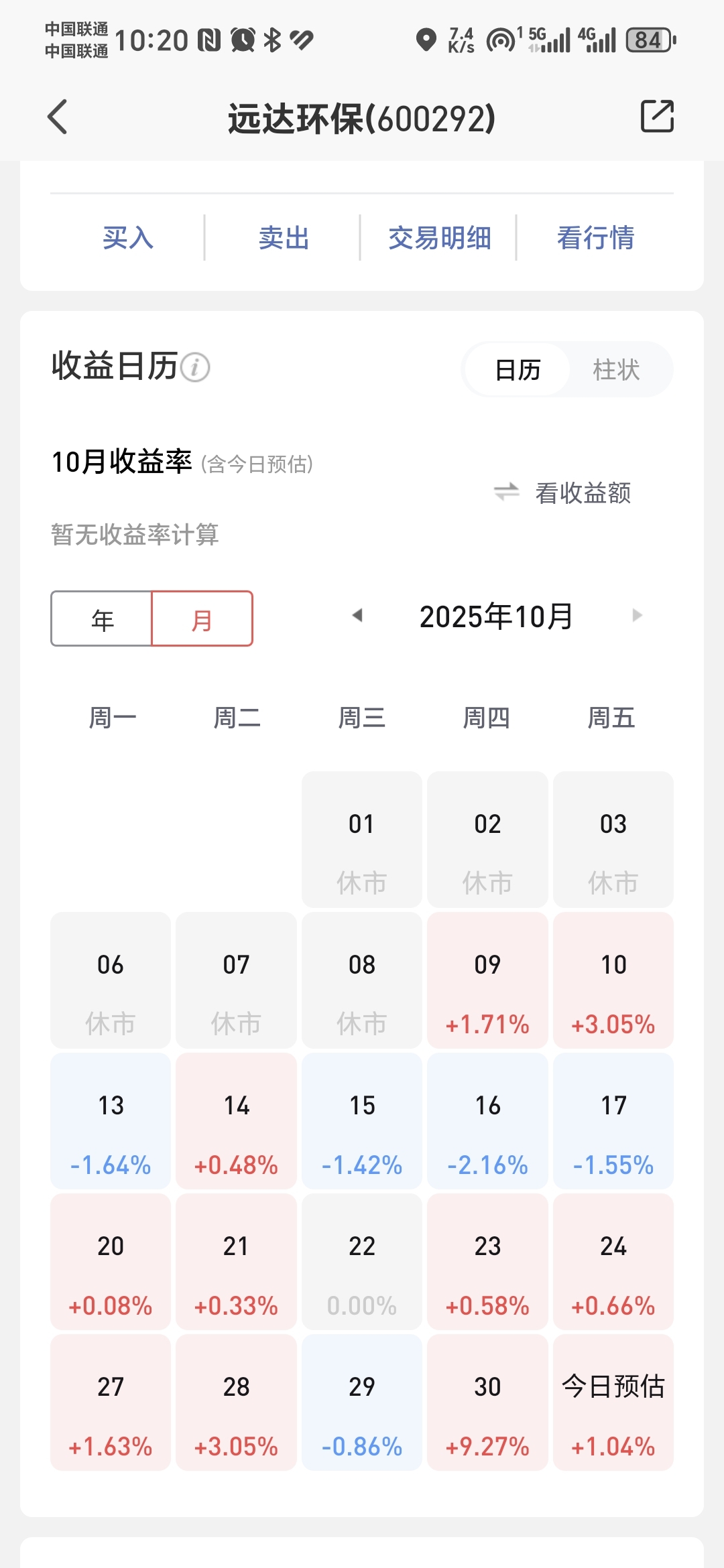This screenshot has height=1568, width=724.
Task: Open 2025年10月 month picker
Action: pyautogui.click(x=496, y=616)
